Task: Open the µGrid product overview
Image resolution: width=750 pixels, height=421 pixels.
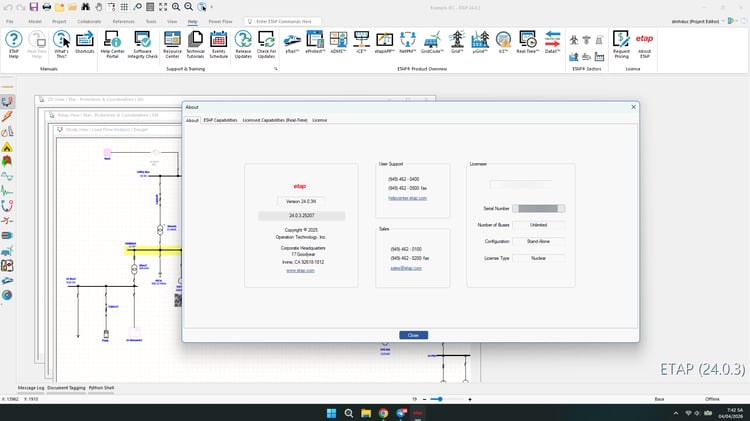Action: pos(480,42)
